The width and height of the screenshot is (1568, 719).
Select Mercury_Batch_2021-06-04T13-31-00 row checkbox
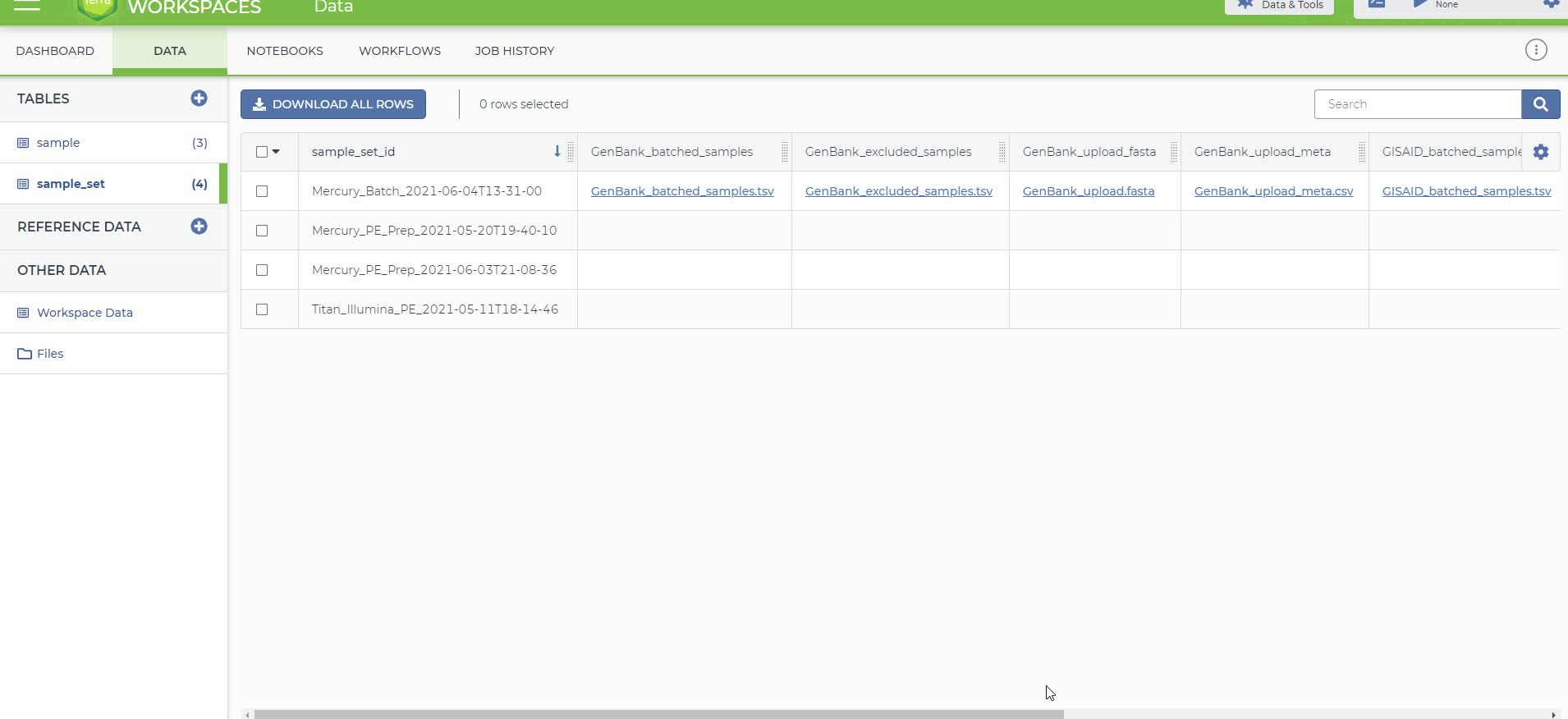[x=262, y=191]
